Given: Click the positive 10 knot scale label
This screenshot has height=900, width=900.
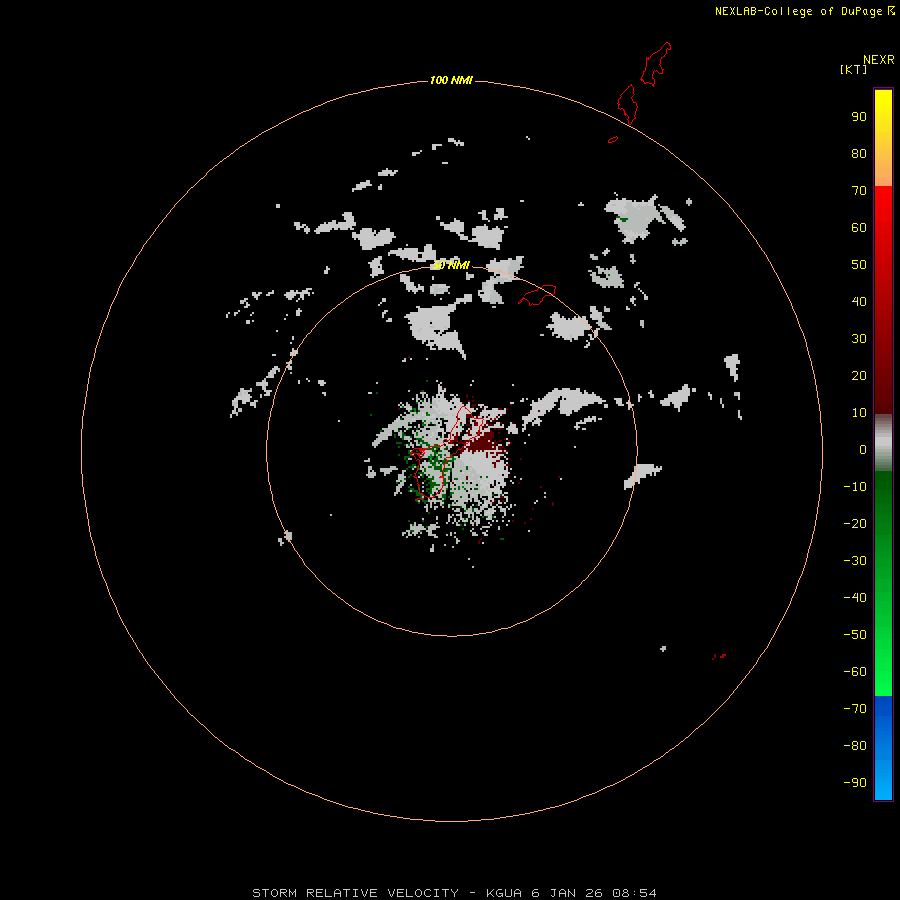Looking at the screenshot, I should 859,413.
